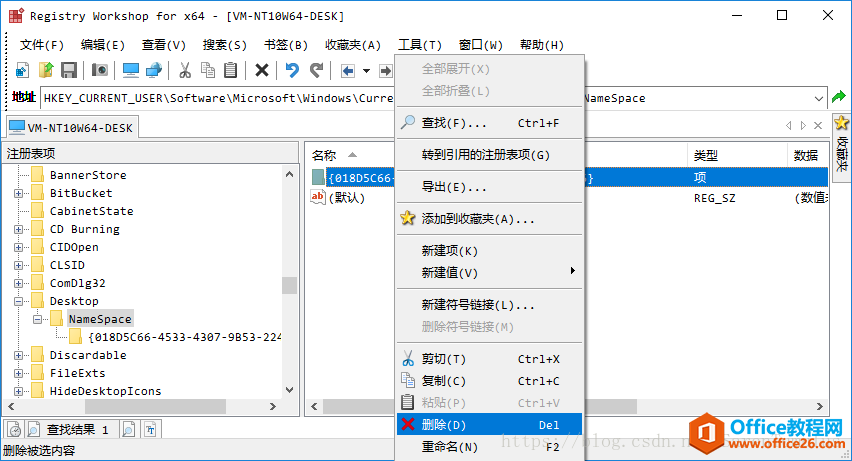The width and height of the screenshot is (852, 461).
Task: Click the blue Undo arrow icon
Action: coord(292,70)
